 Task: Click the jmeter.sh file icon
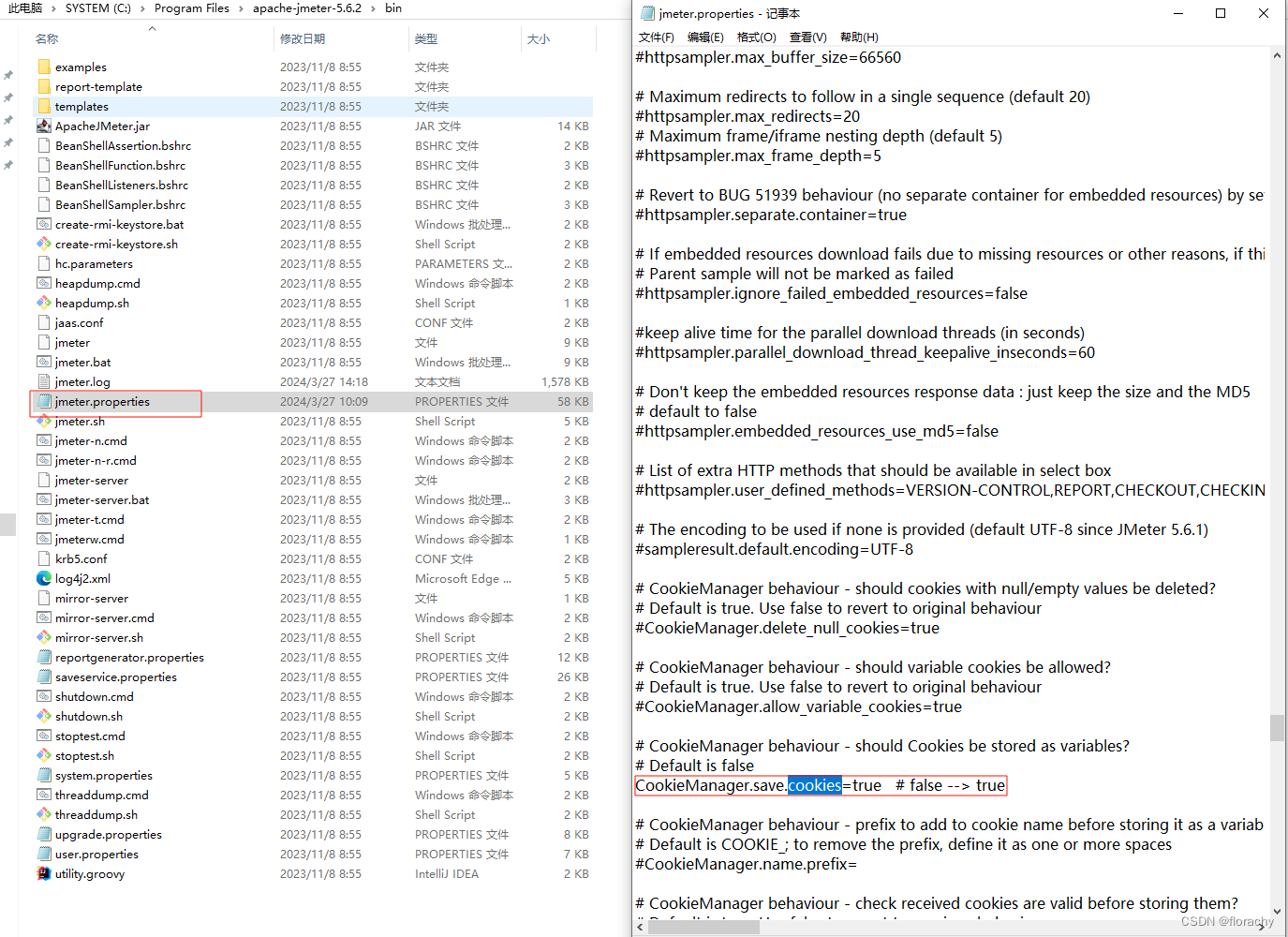(44, 422)
